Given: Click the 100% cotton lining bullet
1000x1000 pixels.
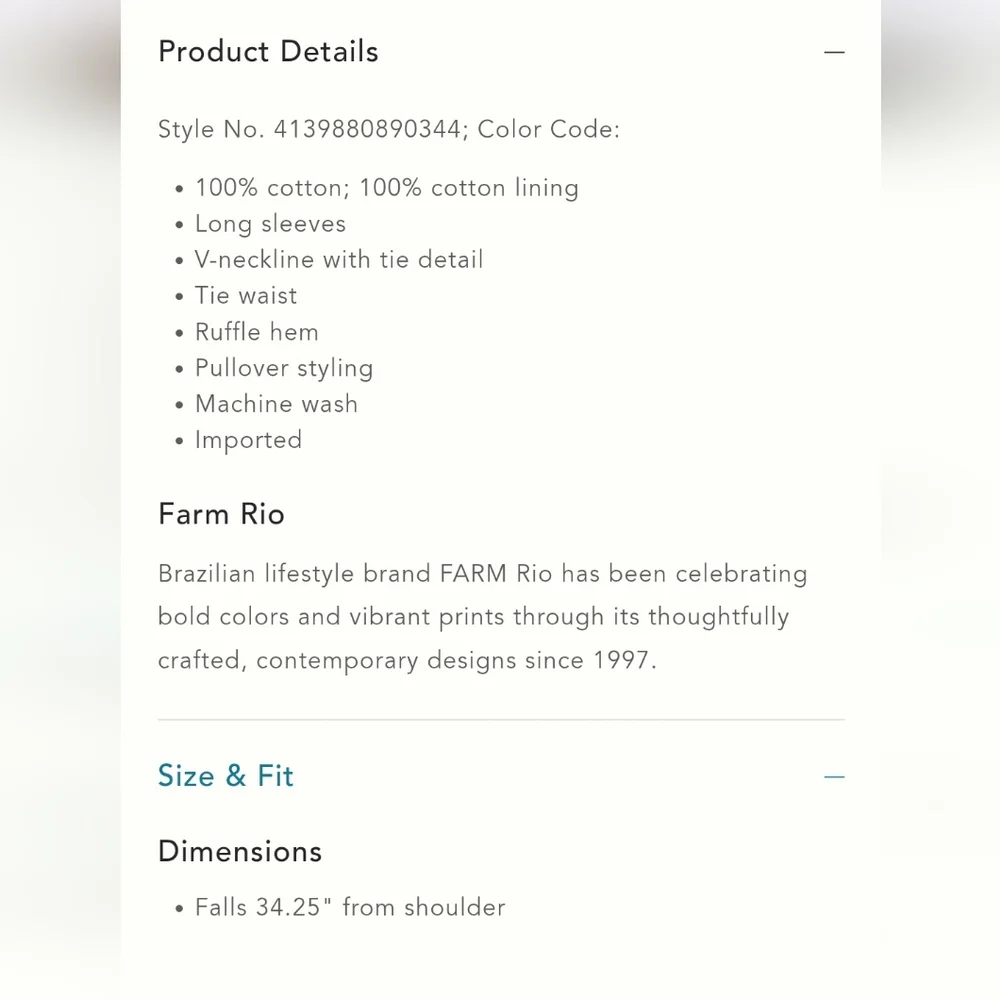Looking at the screenshot, I should (x=387, y=188).
